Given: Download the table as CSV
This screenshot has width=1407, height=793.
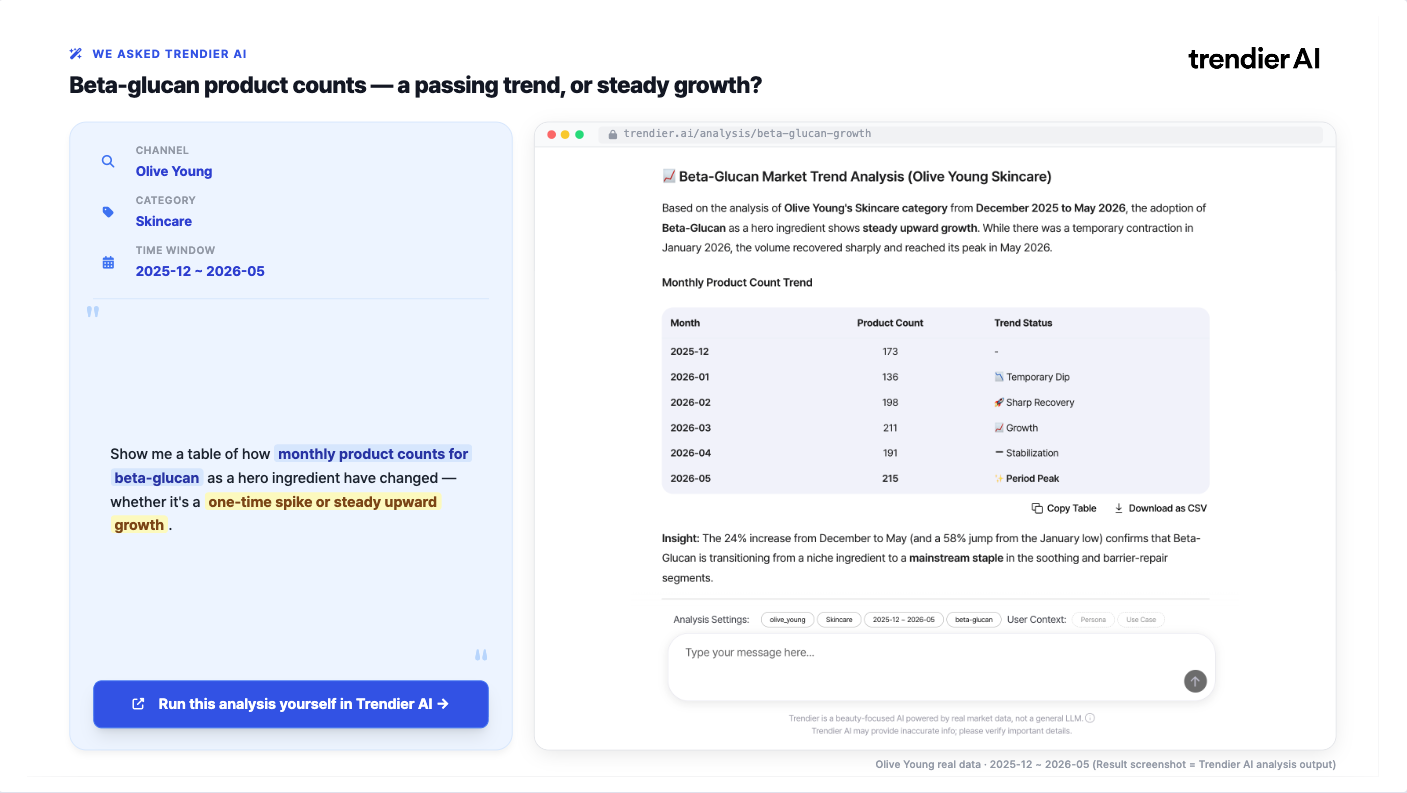Looking at the screenshot, I should 1160,508.
